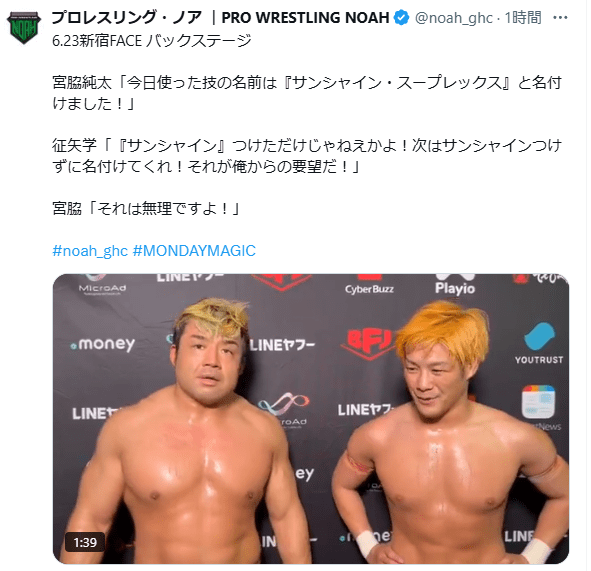Image resolution: width=591 pixels, height=571 pixels.
Task: Click the MicroAd logo on the top-left backdrop
Action: coord(102,285)
